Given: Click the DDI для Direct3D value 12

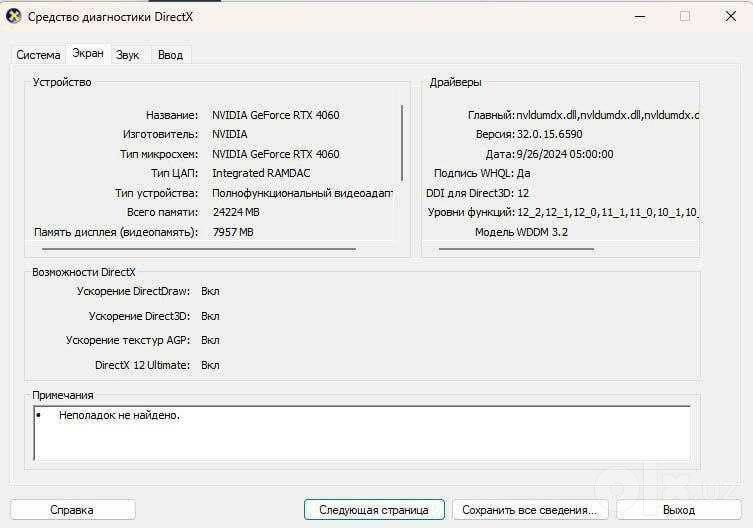Looking at the screenshot, I should (x=523, y=193).
